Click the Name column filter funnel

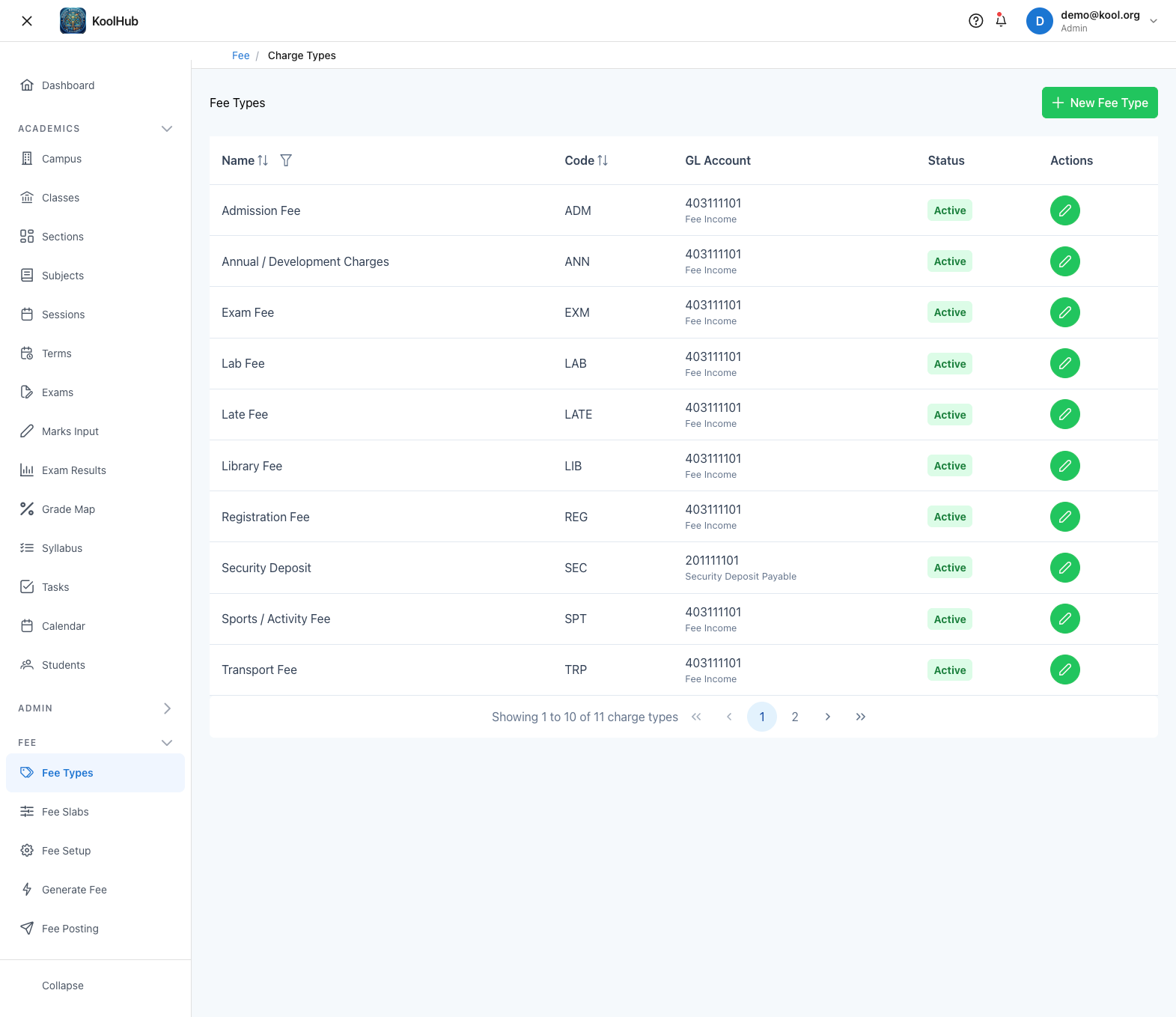click(286, 160)
